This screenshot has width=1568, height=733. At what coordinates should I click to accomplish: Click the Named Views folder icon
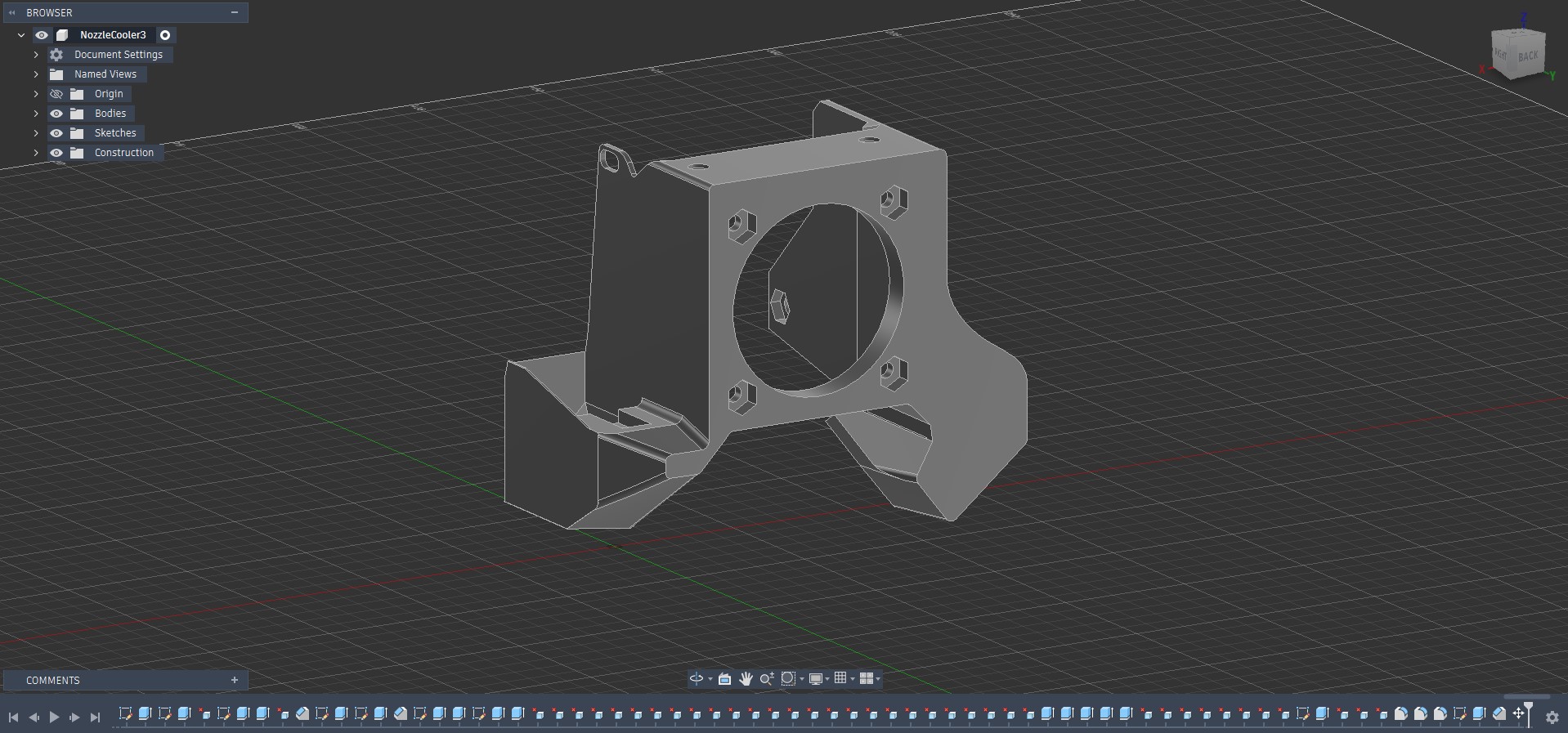(x=56, y=74)
